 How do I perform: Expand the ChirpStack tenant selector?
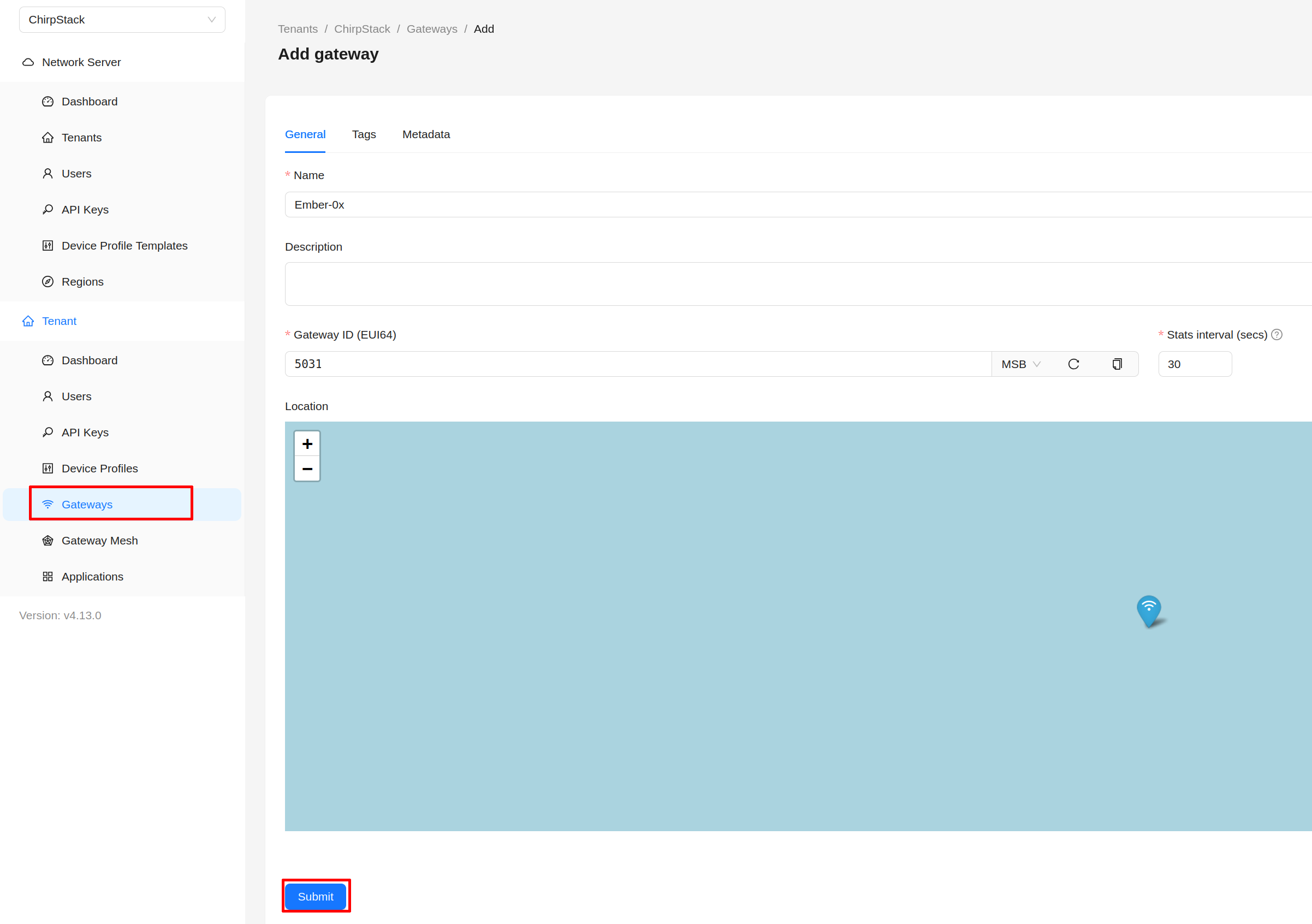point(122,20)
